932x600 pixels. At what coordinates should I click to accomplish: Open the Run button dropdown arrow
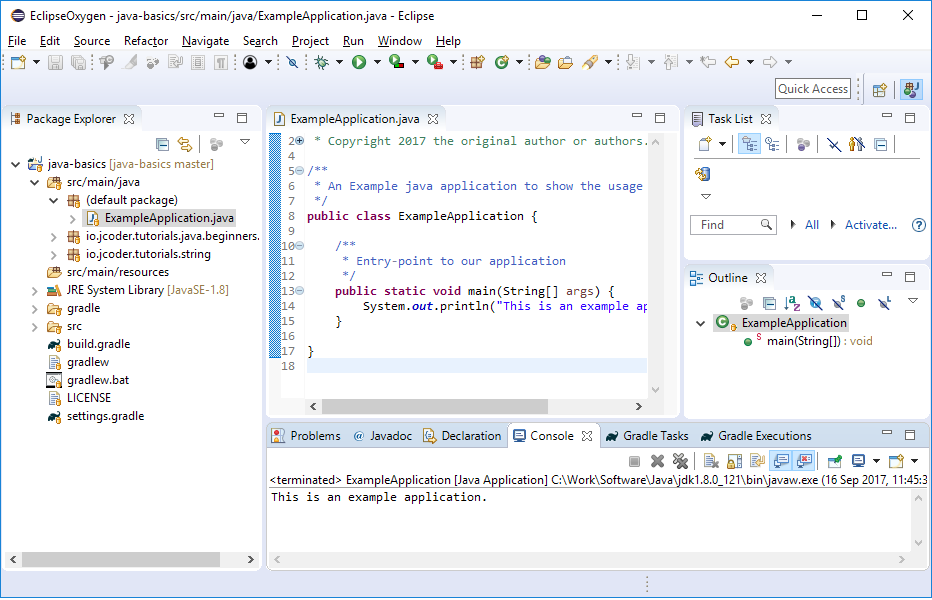377,62
